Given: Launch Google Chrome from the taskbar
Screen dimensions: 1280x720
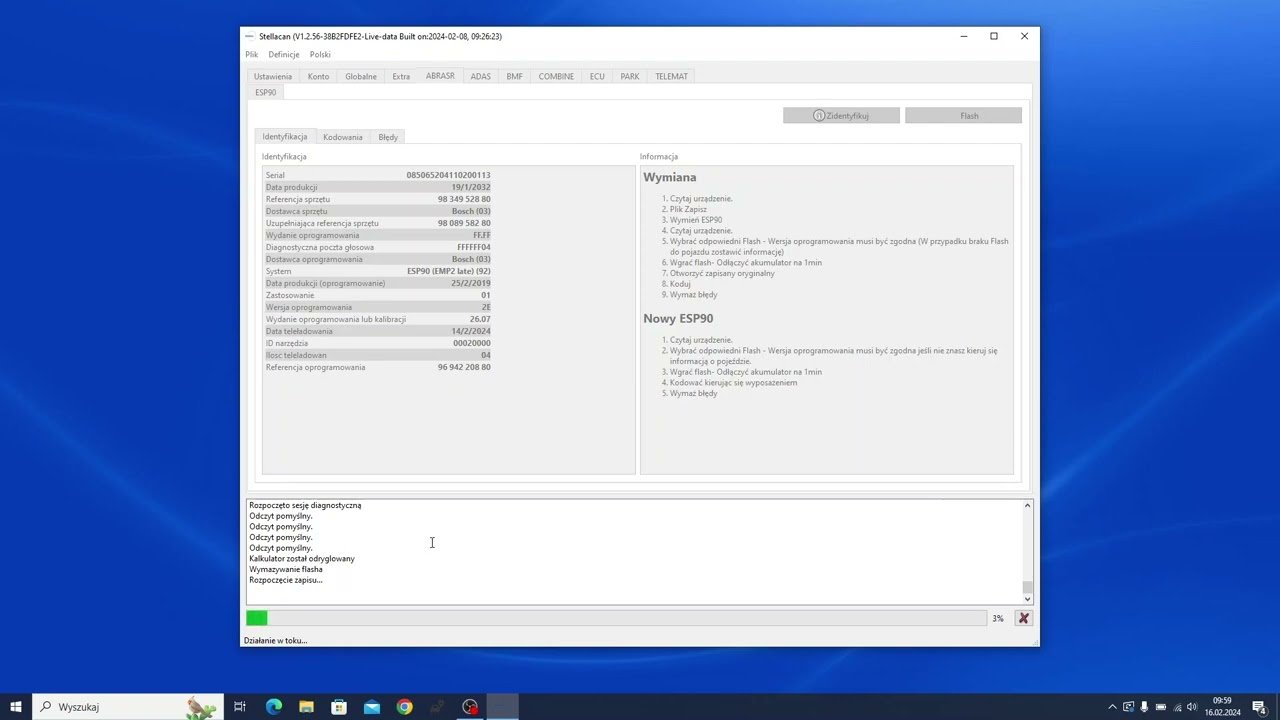Looking at the screenshot, I should (404, 707).
